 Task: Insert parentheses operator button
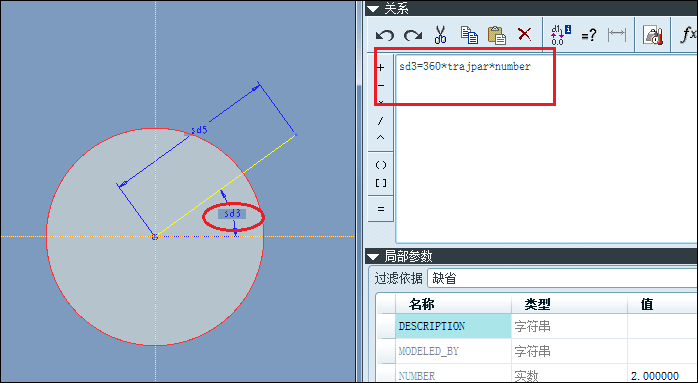click(381, 165)
